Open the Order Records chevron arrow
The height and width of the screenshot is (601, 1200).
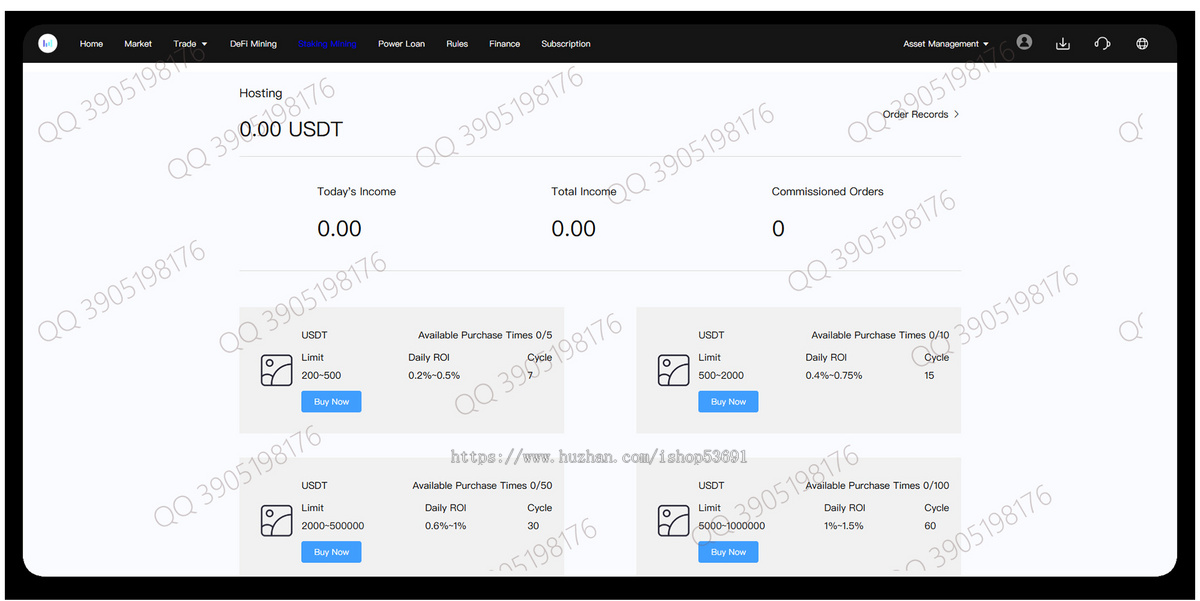tap(956, 114)
